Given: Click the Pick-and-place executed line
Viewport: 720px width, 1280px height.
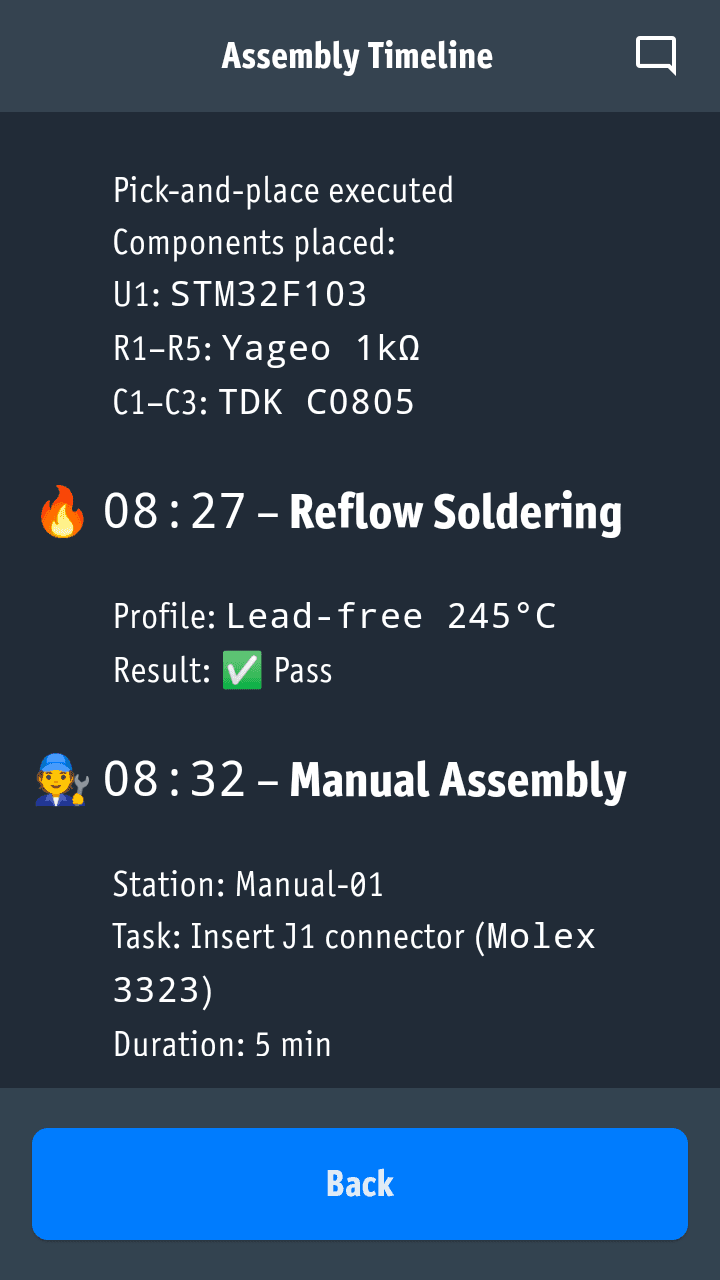Looking at the screenshot, I should point(283,190).
